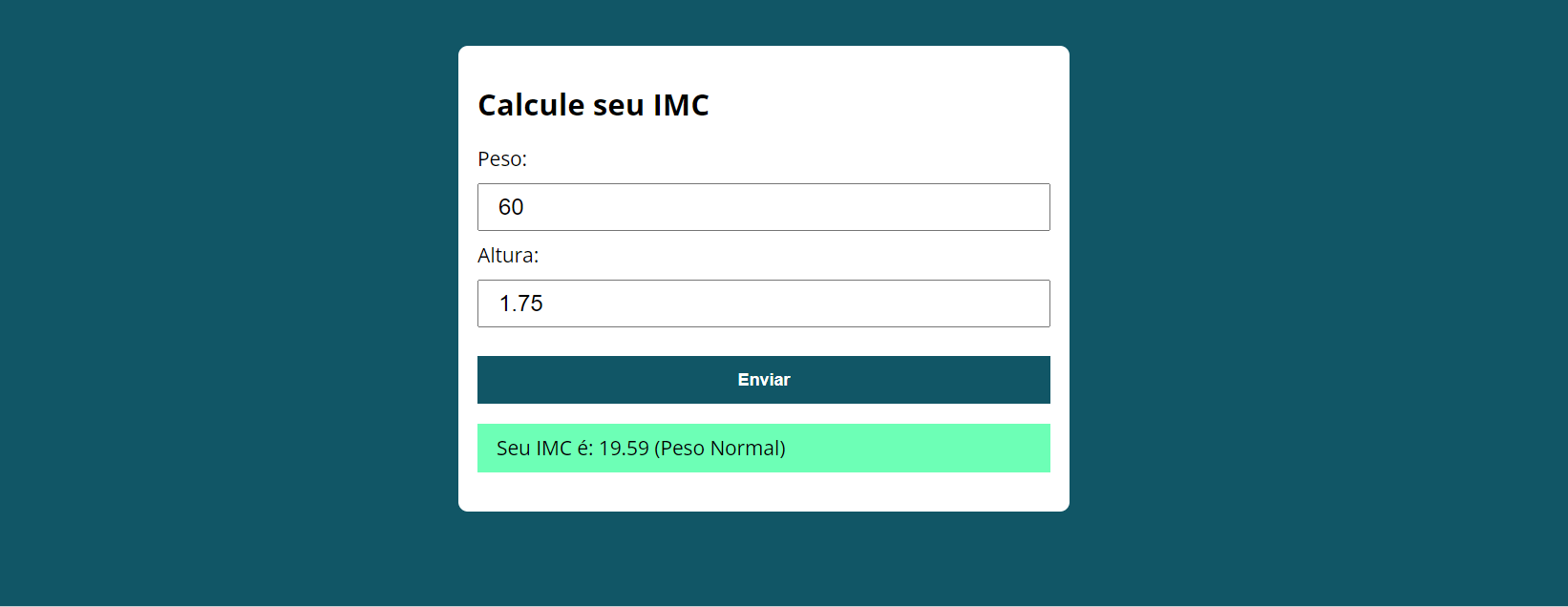Click the green IMC result banner

coord(763,448)
